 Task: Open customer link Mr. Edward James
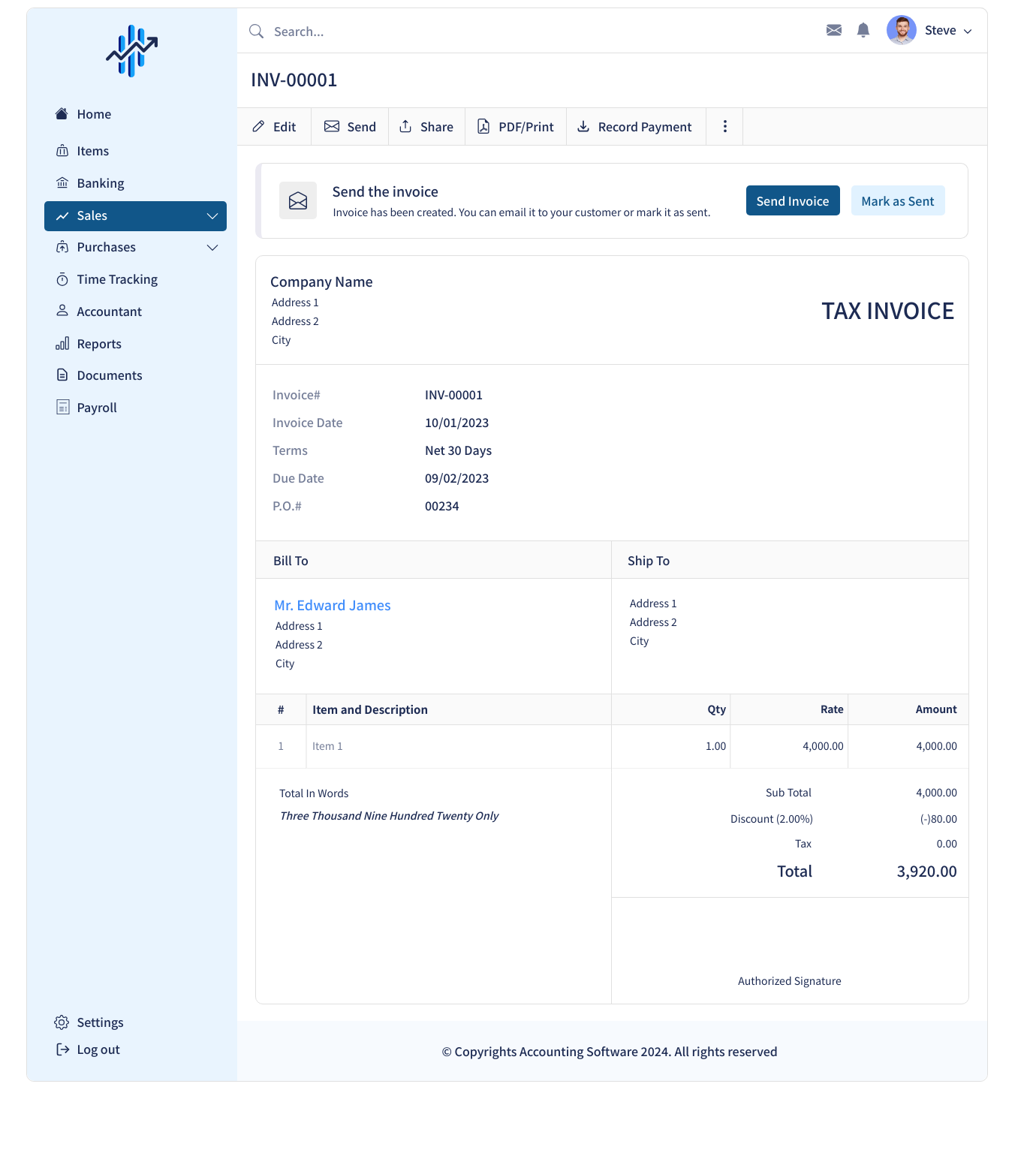click(332, 605)
